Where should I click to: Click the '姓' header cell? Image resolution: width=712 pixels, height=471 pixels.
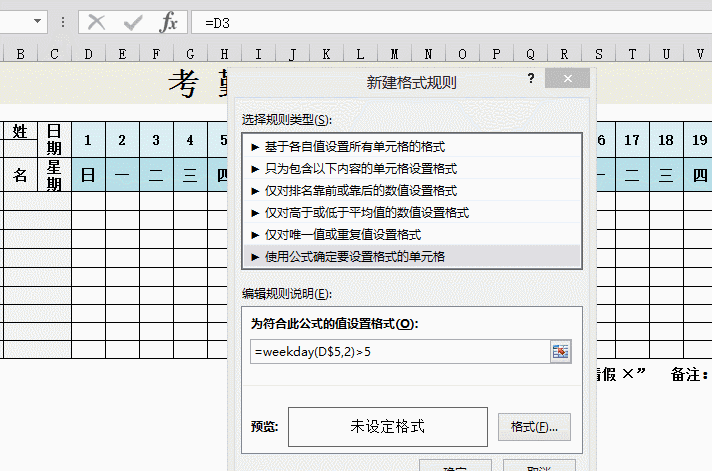pyautogui.click(x=20, y=131)
